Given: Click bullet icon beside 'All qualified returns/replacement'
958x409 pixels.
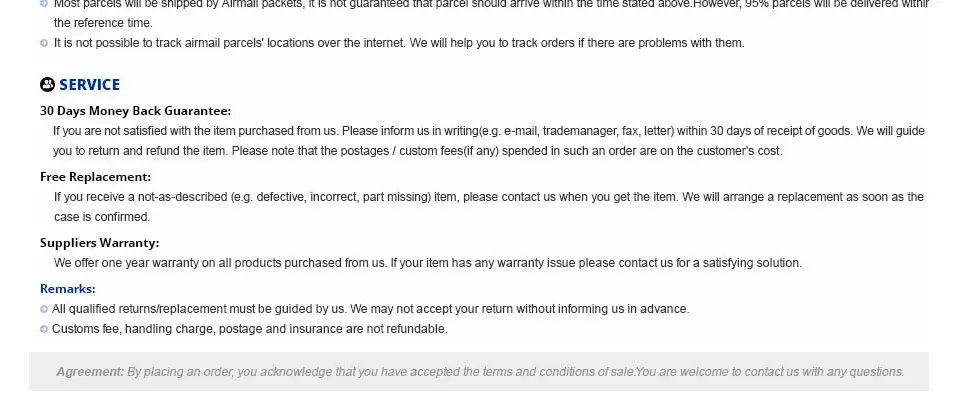Looking at the screenshot, I should click(44, 309).
